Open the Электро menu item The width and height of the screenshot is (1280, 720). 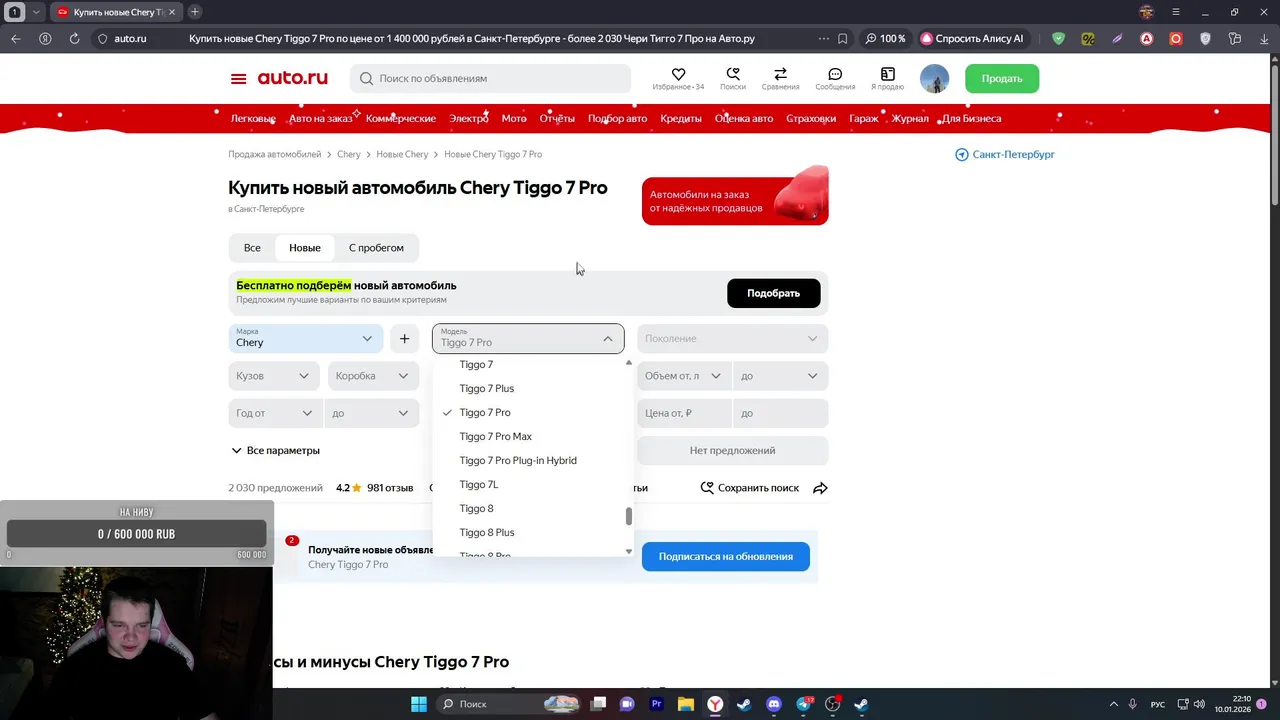(468, 118)
